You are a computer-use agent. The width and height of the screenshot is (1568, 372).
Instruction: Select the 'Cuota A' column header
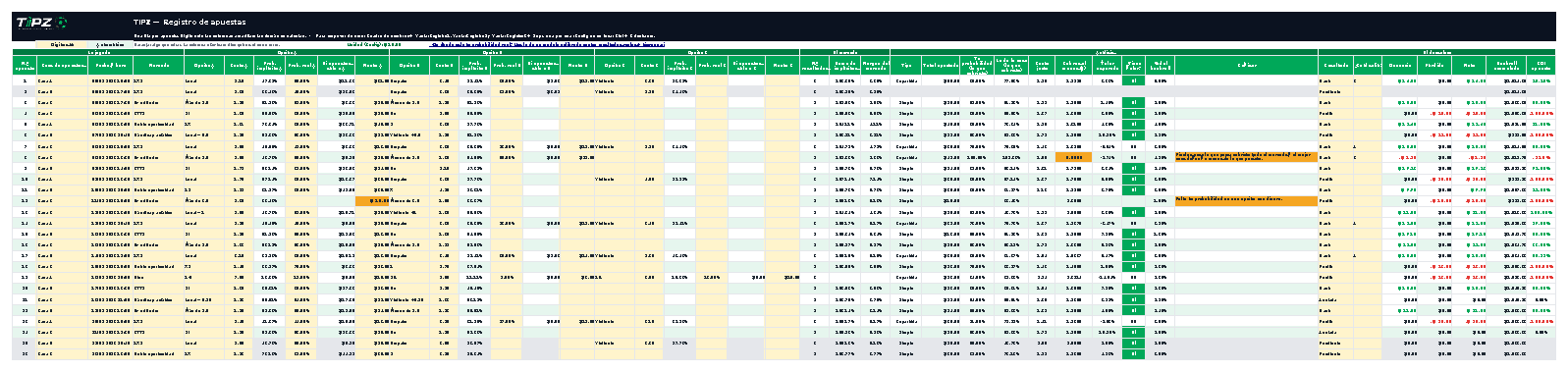click(239, 65)
